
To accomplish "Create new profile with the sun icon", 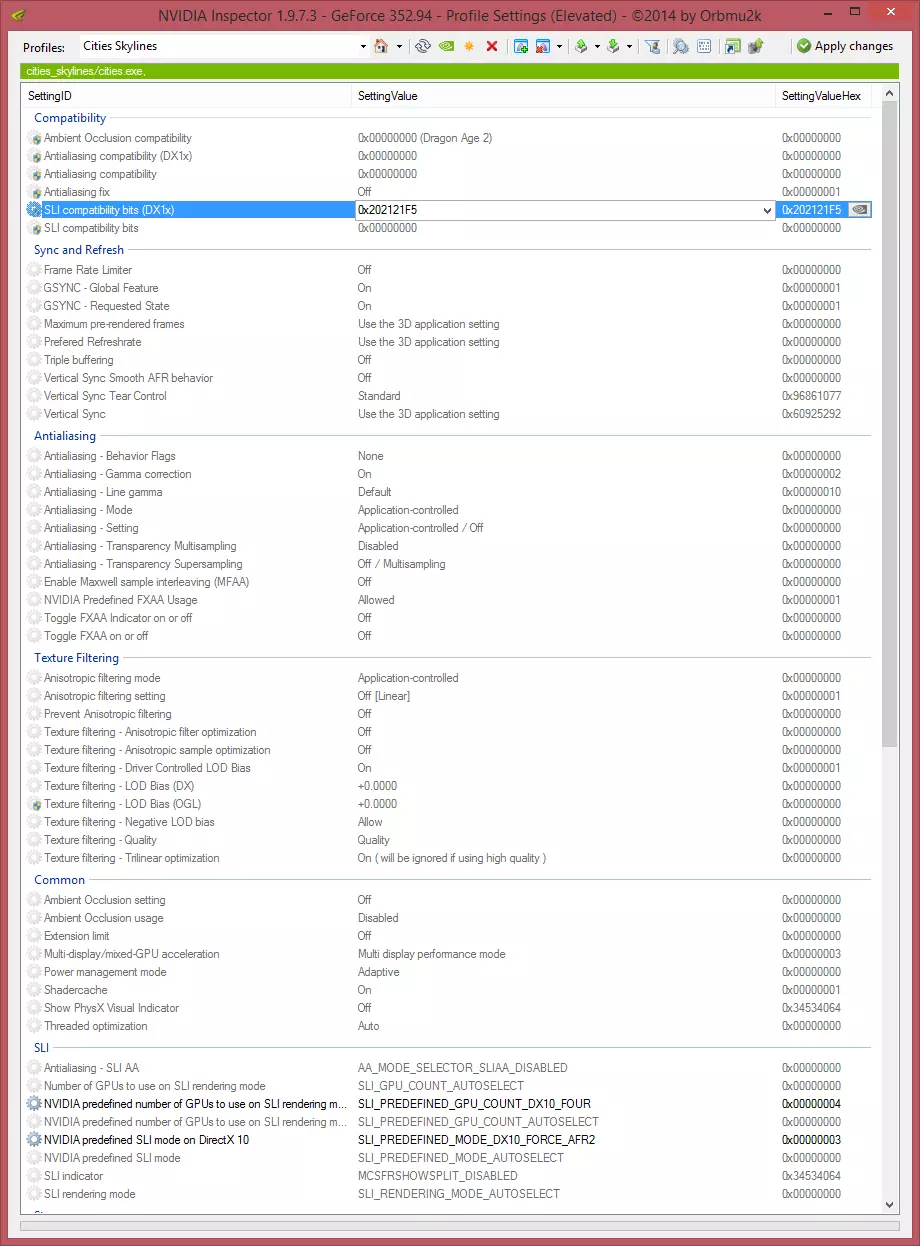I will point(469,46).
